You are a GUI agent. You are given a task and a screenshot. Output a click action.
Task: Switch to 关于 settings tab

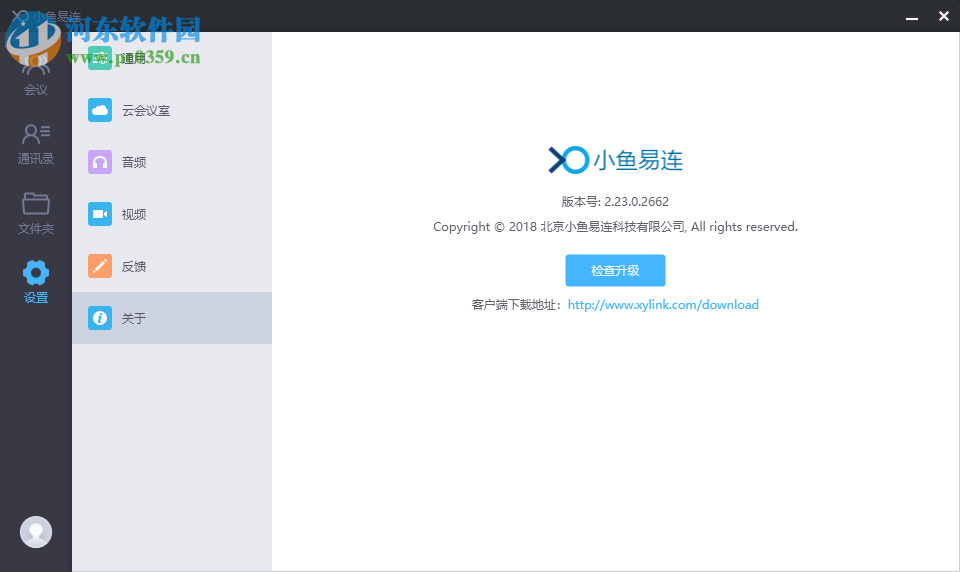click(x=172, y=318)
